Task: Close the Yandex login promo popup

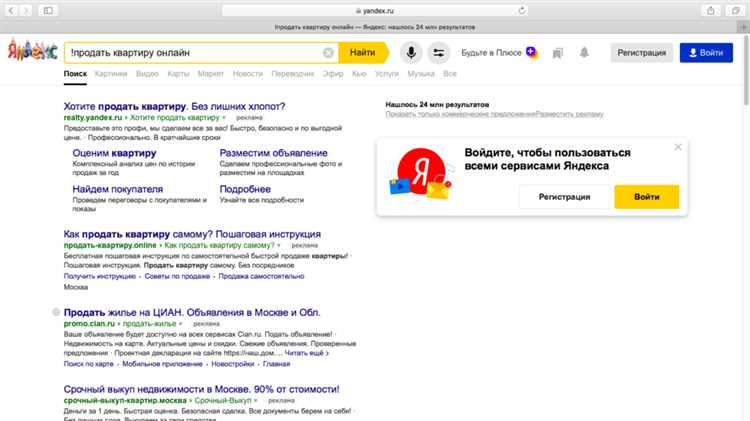Action: pyautogui.click(x=677, y=147)
